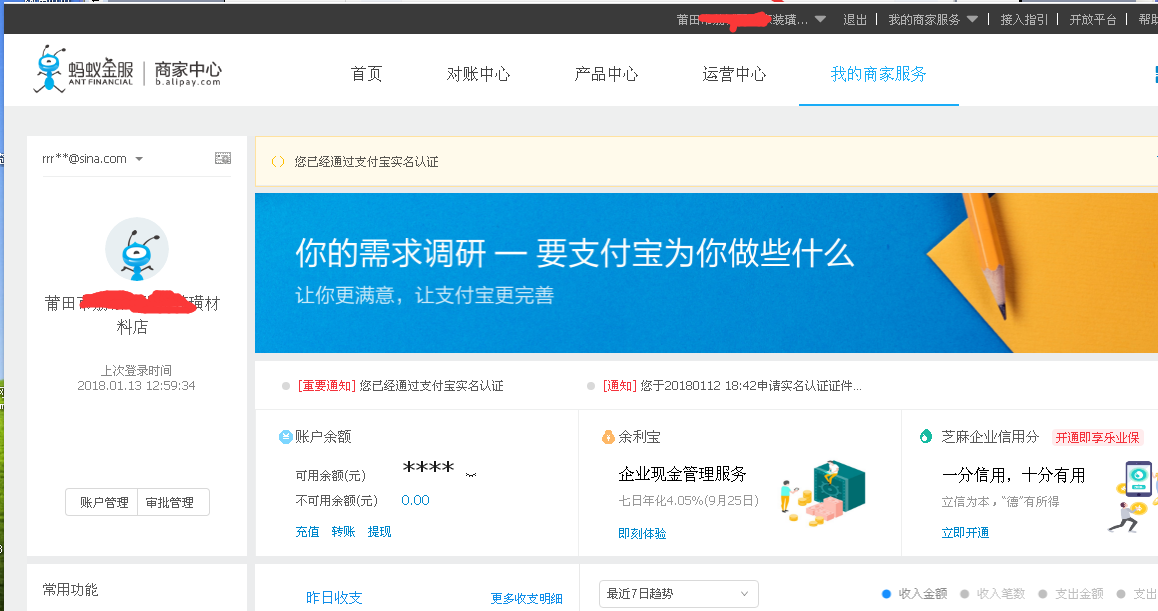Click the ant avatar profile picture
Image resolution: width=1158 pixels, height=611 pixels.
coord(137,249)
